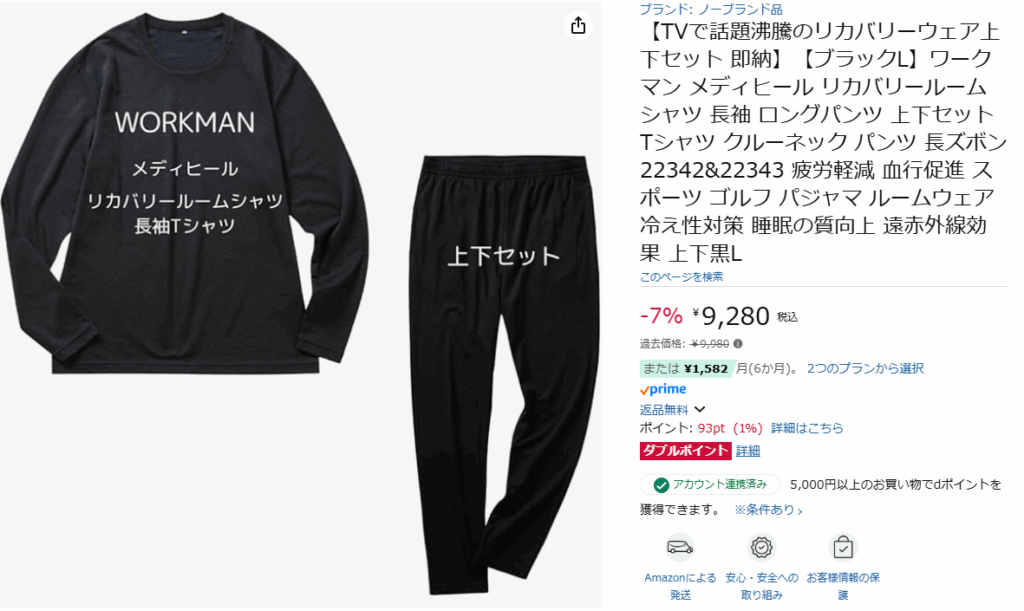Click the このページを検索 link

tap(681, 276)
